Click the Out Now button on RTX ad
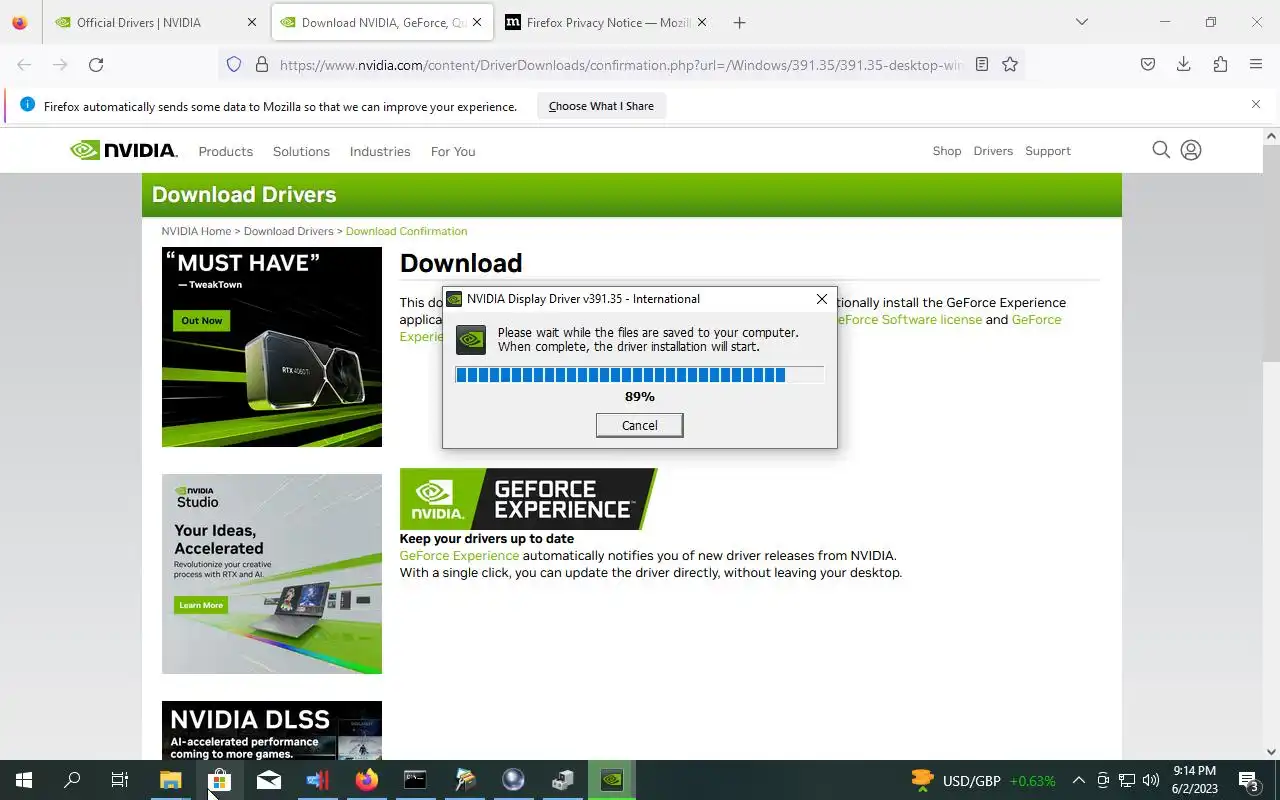The height and width of the screenshot is (800, 1280). 202,321
